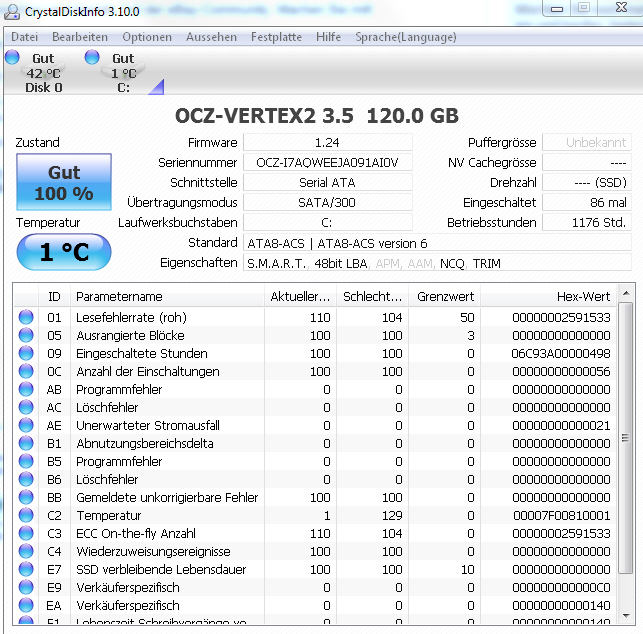Click the scrollbar up arrow in SMART table

point(626,293)
